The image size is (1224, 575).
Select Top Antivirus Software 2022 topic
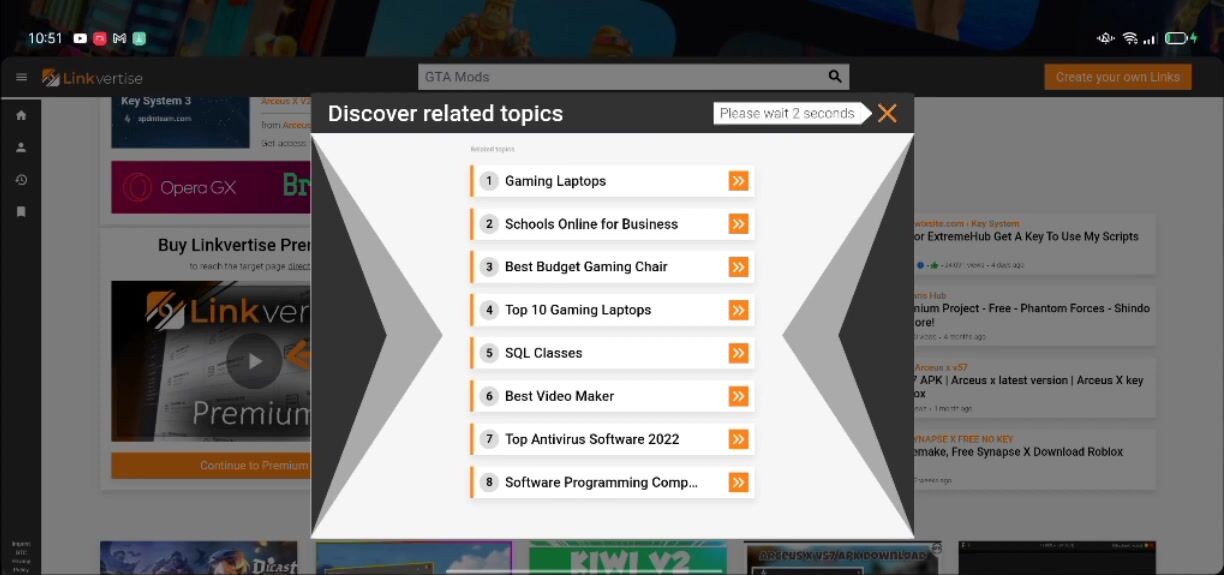tap(612, 439)
